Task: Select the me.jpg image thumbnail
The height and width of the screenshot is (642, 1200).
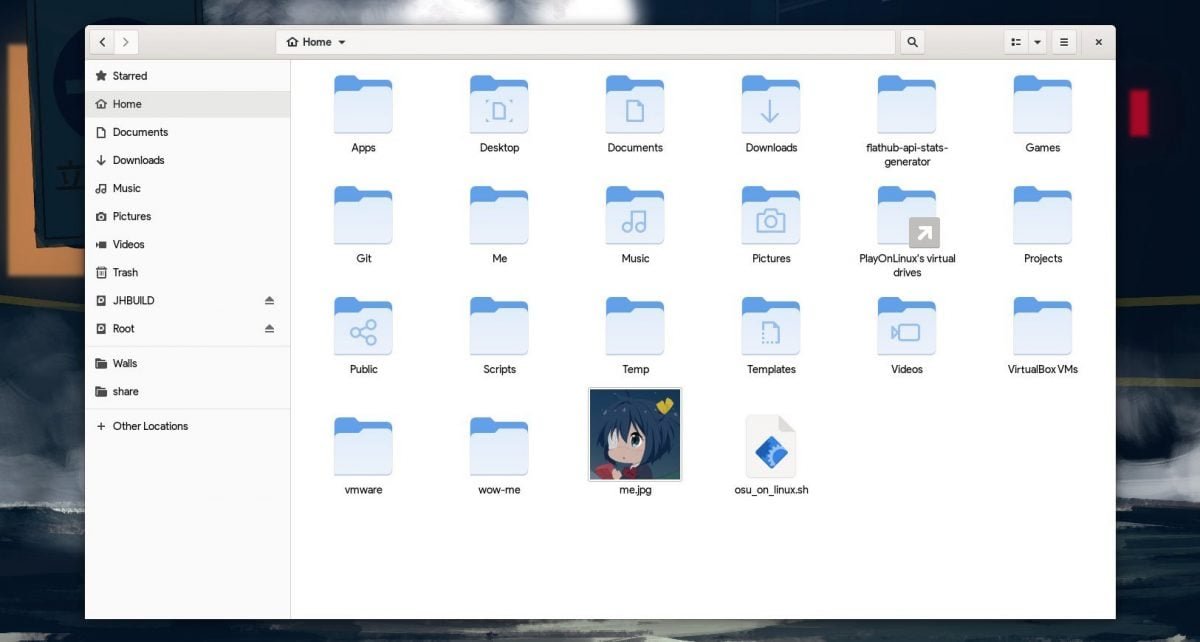Action: click(x=635, y=442)
